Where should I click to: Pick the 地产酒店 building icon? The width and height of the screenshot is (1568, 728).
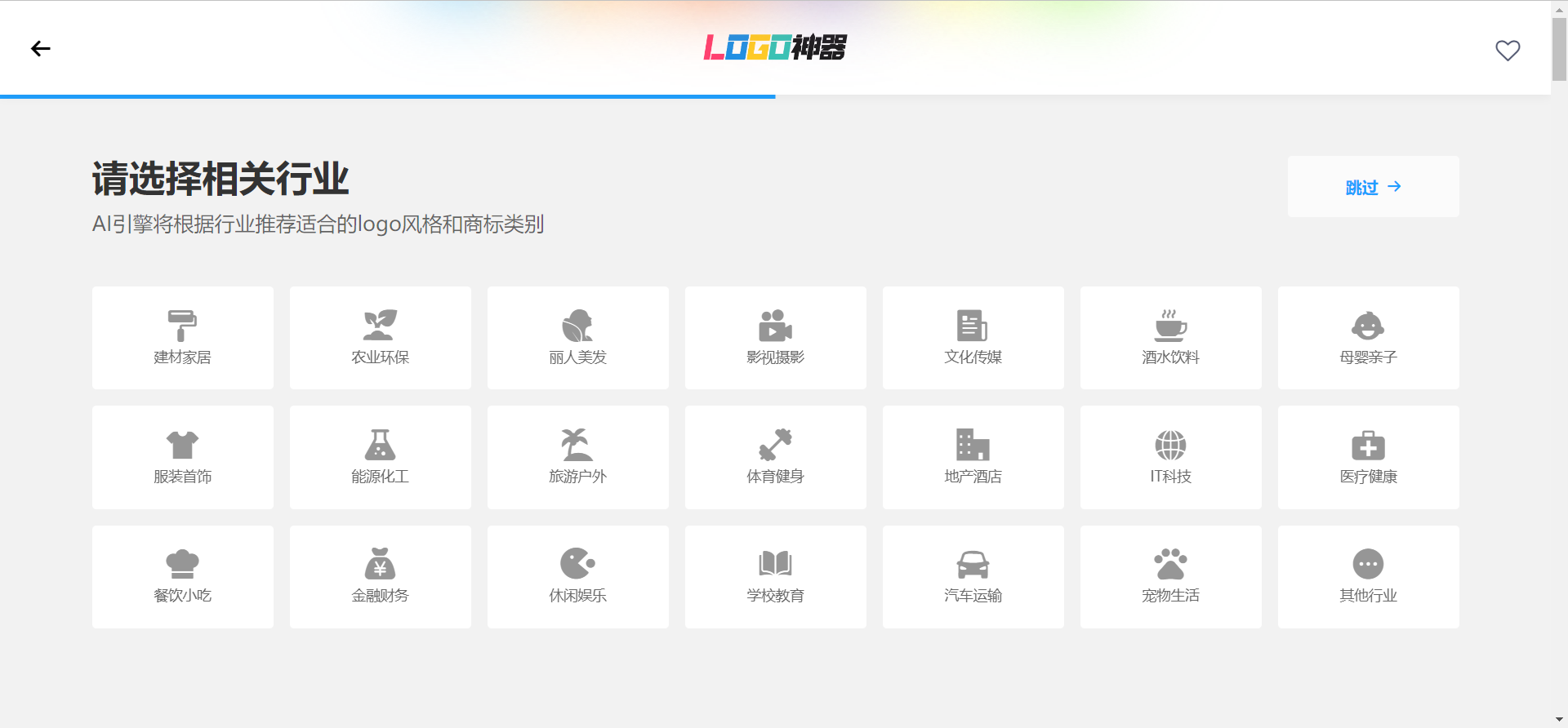(x=973, y=445)
